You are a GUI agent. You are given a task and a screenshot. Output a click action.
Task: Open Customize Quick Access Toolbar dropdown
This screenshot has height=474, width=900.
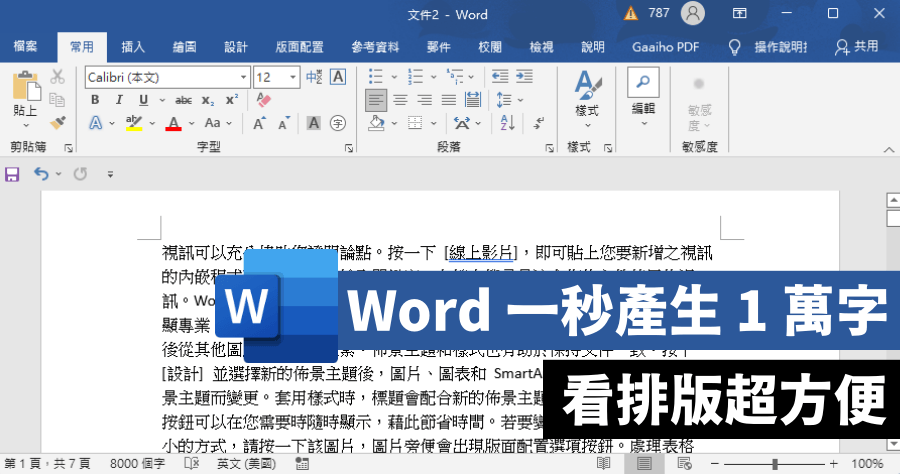(x=110, y=174)
